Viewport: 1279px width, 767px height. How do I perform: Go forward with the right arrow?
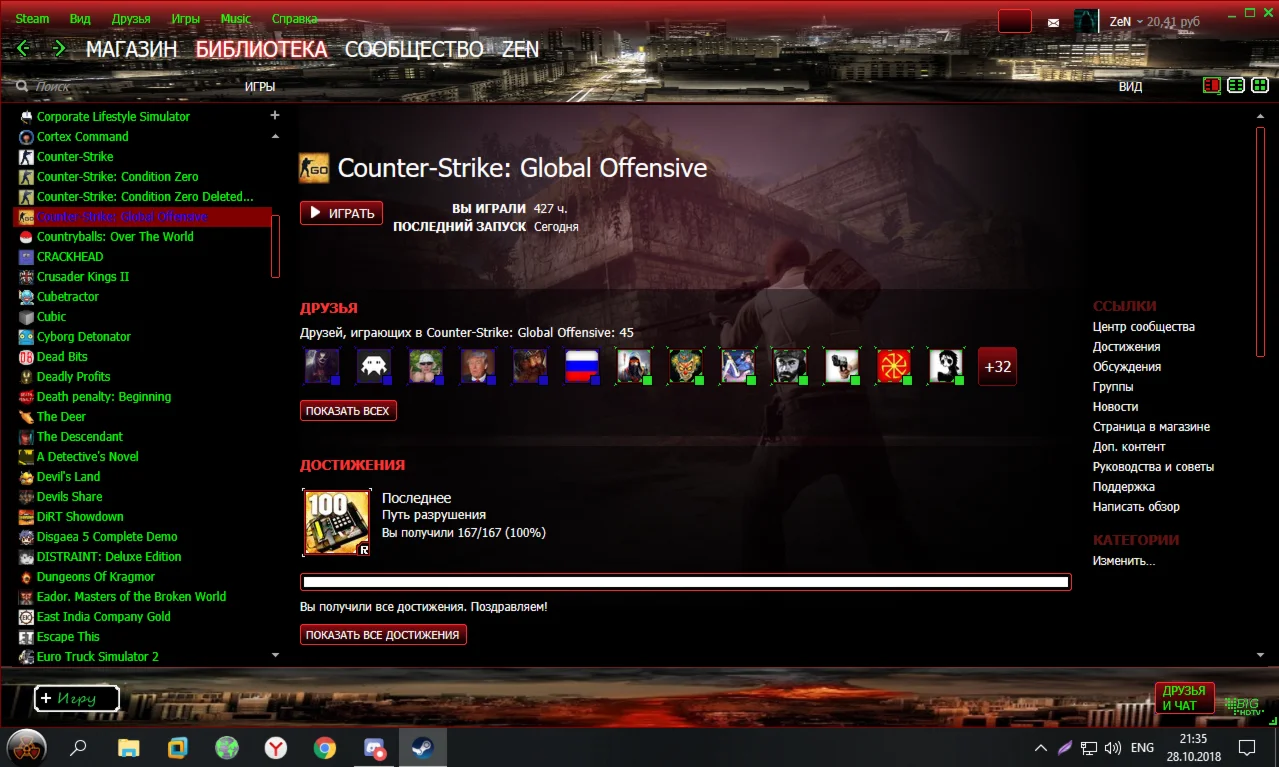click(x=59, y=48)
